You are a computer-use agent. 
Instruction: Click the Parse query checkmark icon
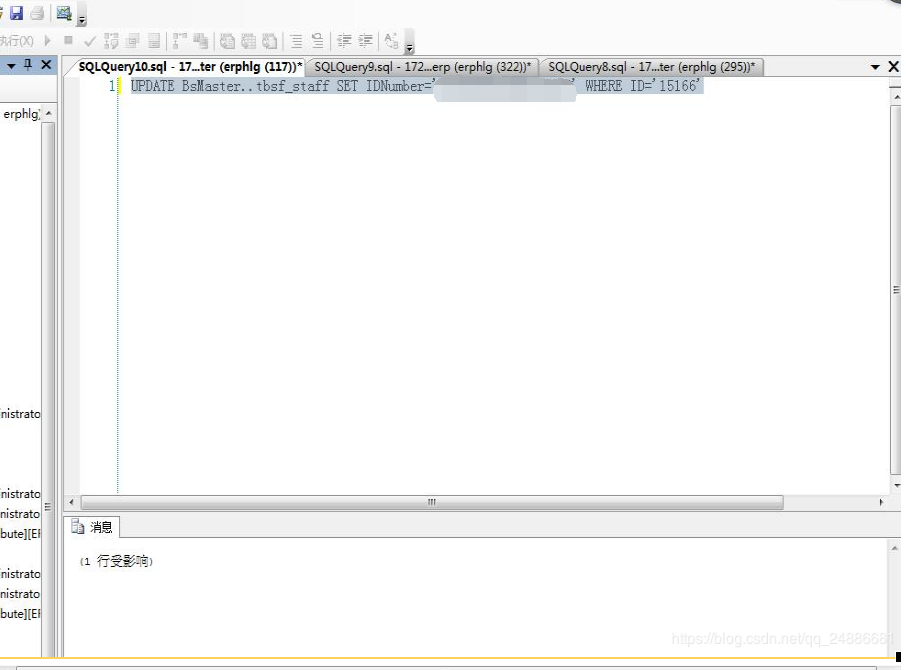tap(89, 40)
